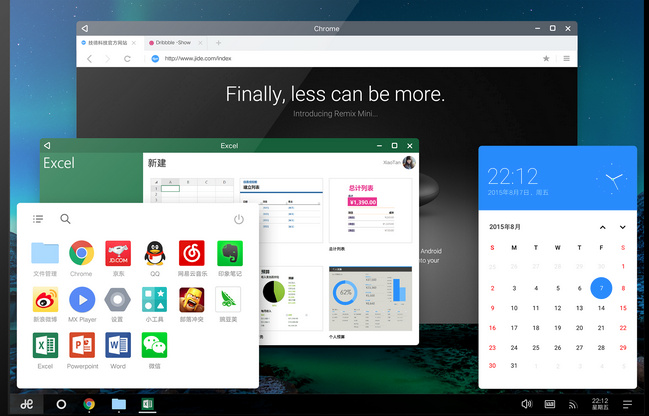
Task: Open the Chrome hamburger menu
Action: (x=566, y=59)
